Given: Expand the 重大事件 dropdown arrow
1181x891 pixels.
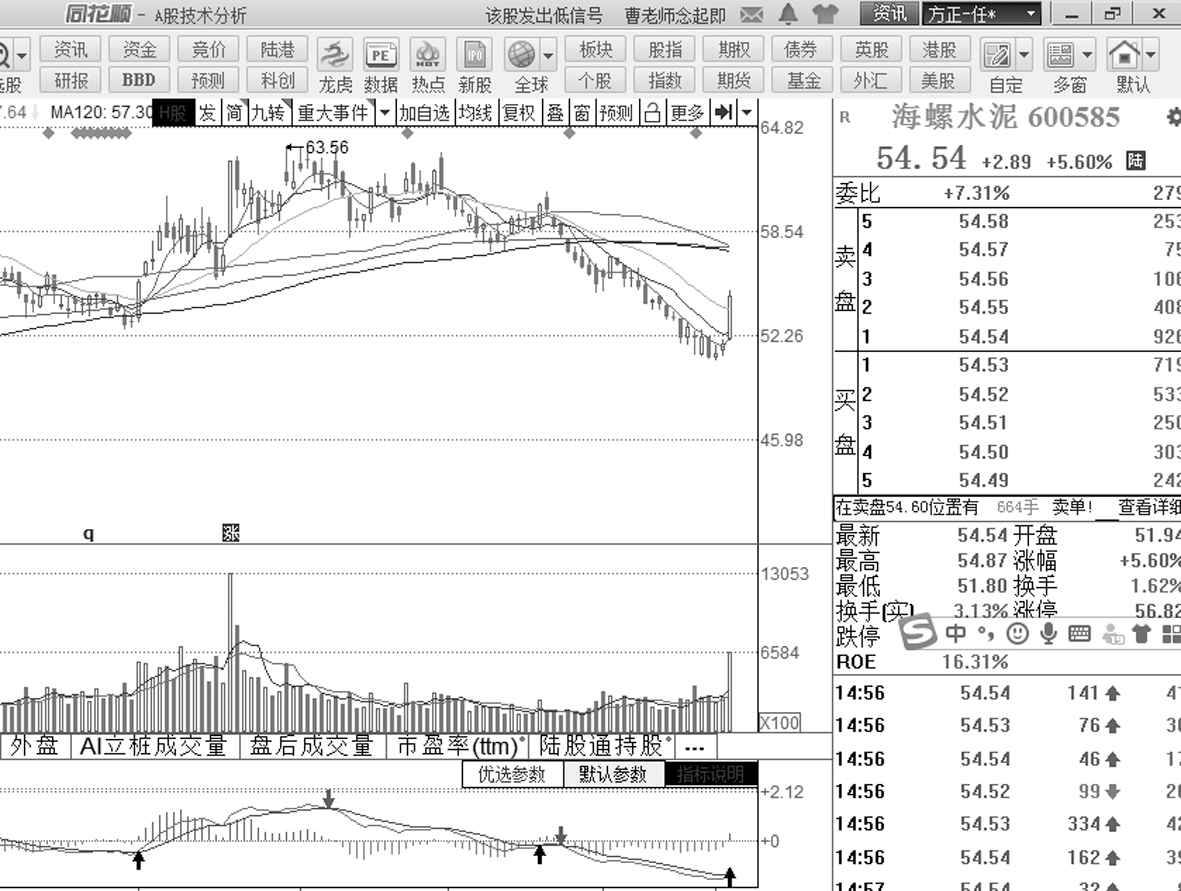Looking at the screenshot, I should (385, 113).
